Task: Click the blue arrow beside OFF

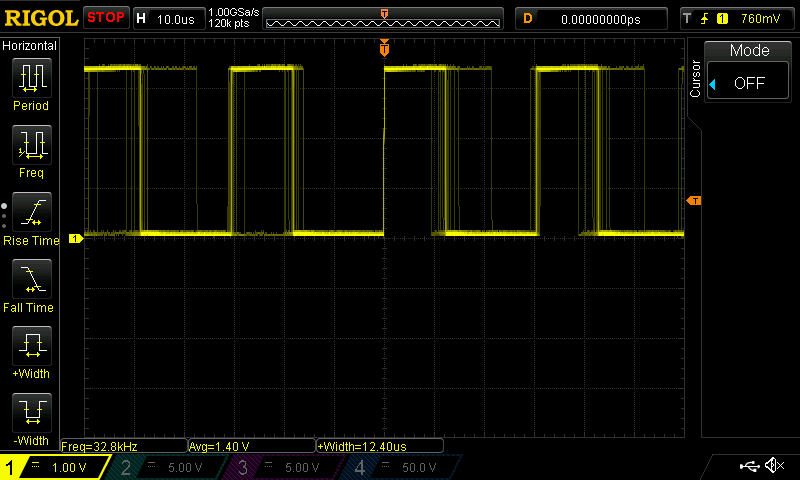Action: pyautogui.click(x=713, y=84)
